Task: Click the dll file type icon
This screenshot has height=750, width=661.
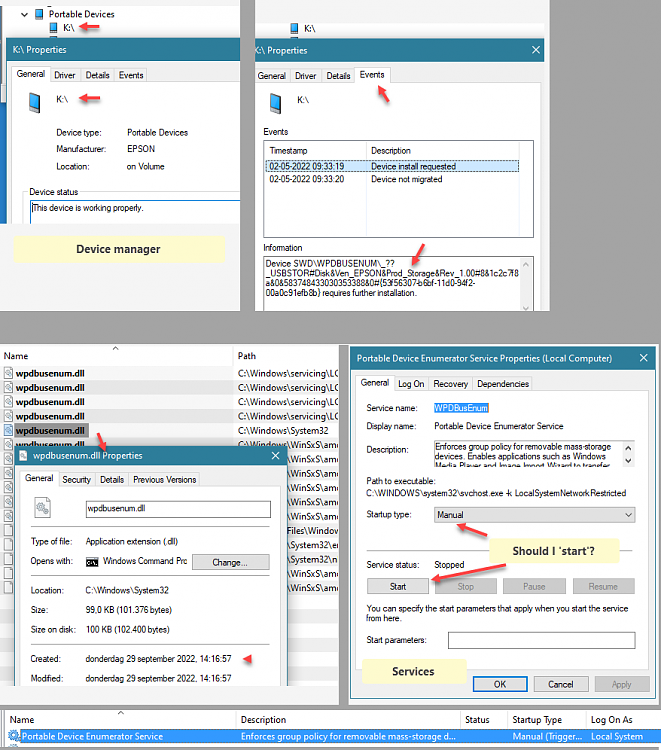Action: [42, 508]
